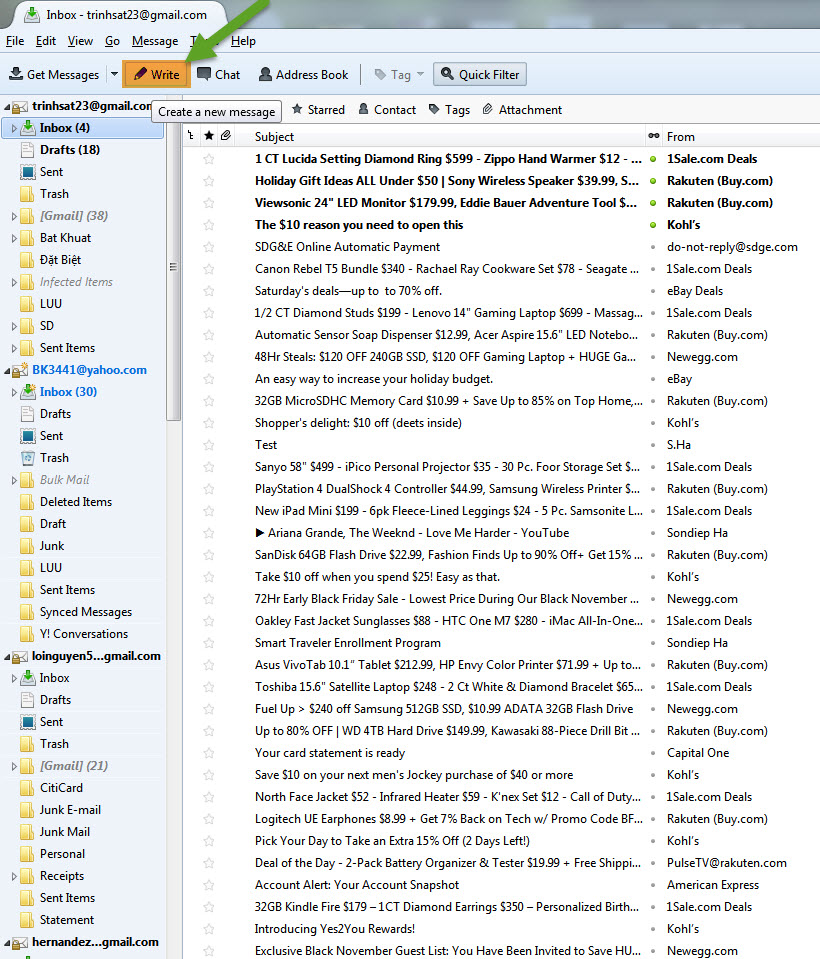Open the Message menu
This screenshot has height=959, width=820.
tap(155, 41)
